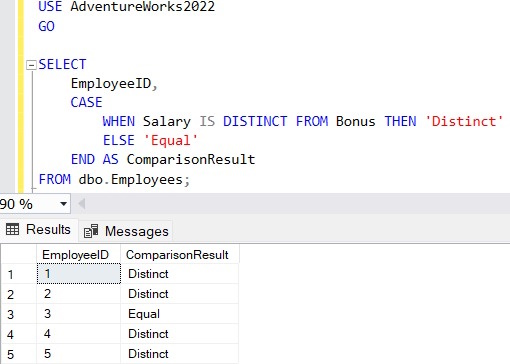This screenshot has height=364, width=510.
Task: Click the Results grid icon on the tab
Action: (x=13, y=230)
